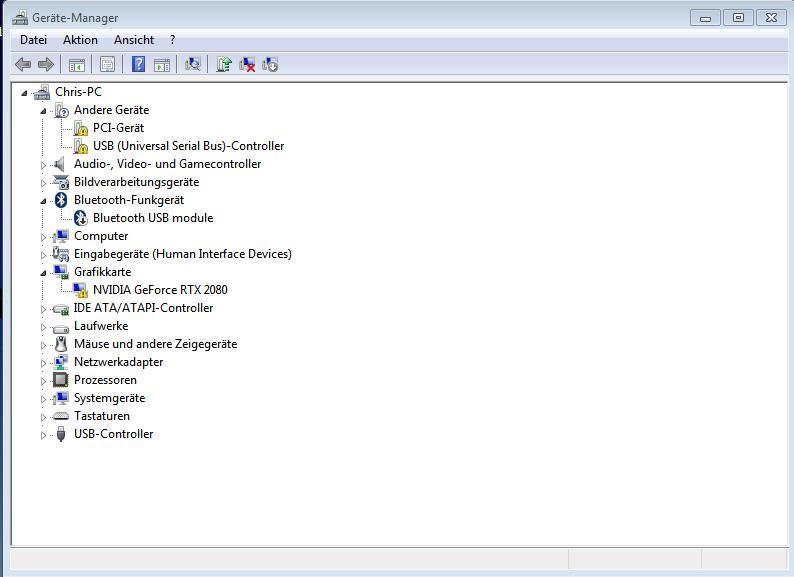Click the NVIDIA GeForce warning icon
Screen dimensions: 794x577
tap(81, 290)
